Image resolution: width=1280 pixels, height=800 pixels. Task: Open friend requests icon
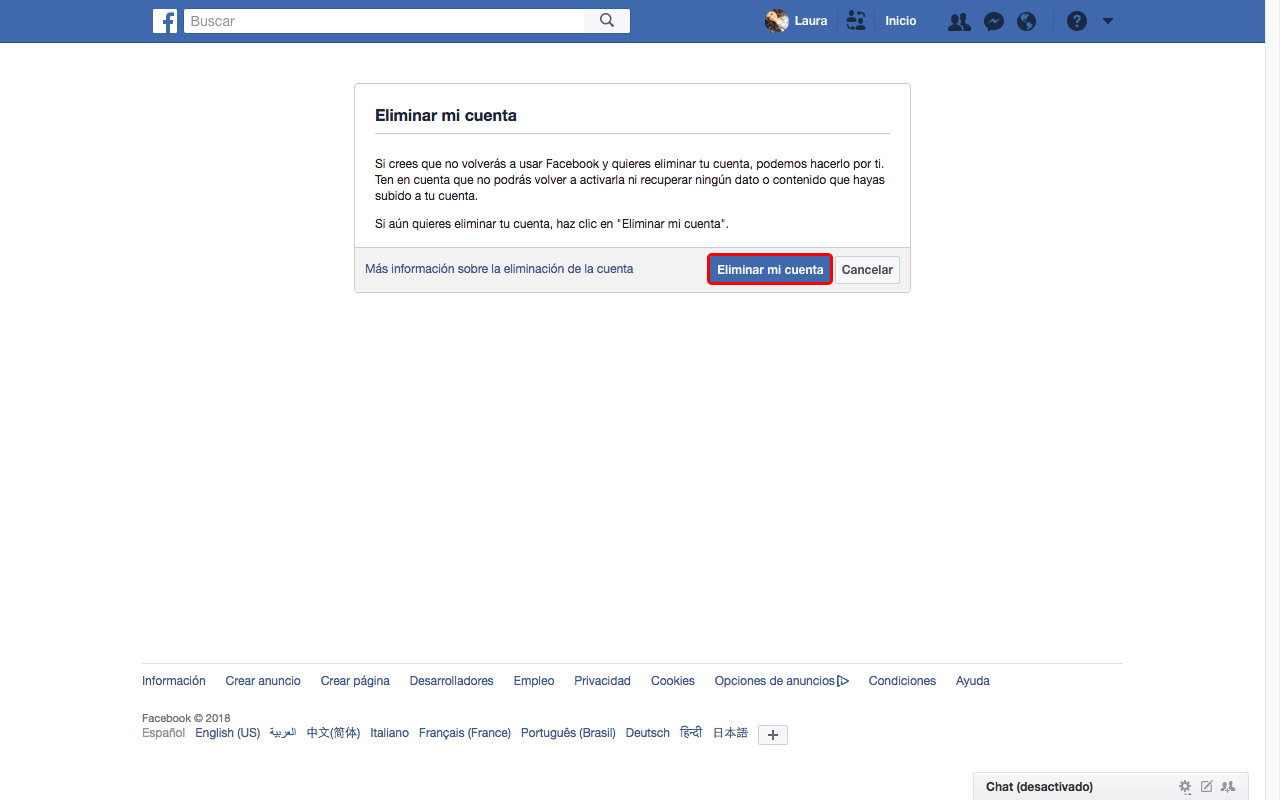click(959, 21)
